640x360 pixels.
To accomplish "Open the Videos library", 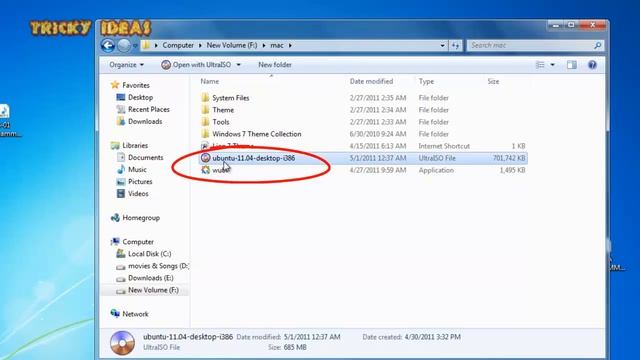I will 138,193.
